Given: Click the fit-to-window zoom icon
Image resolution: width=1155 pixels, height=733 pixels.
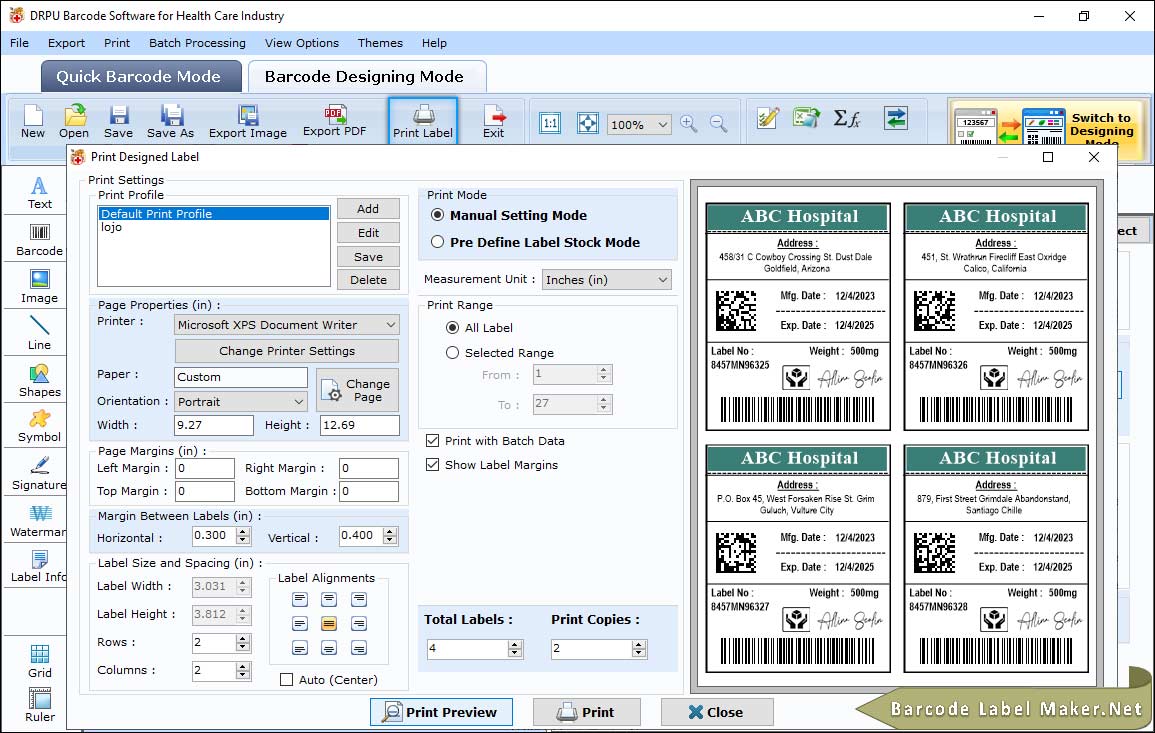Looking at the screenshot, I should pos(588,123).
